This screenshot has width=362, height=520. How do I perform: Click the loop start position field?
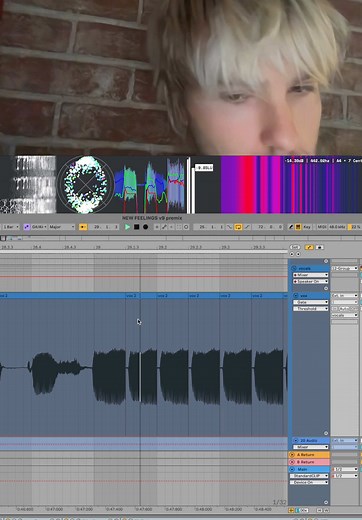point(209,227)
